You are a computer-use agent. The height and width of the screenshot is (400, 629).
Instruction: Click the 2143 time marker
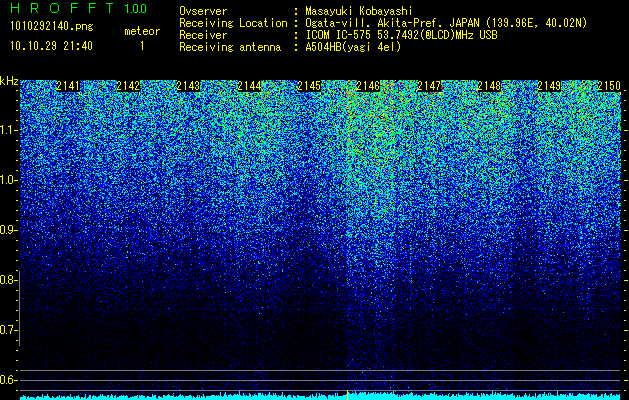click(189, 86)
